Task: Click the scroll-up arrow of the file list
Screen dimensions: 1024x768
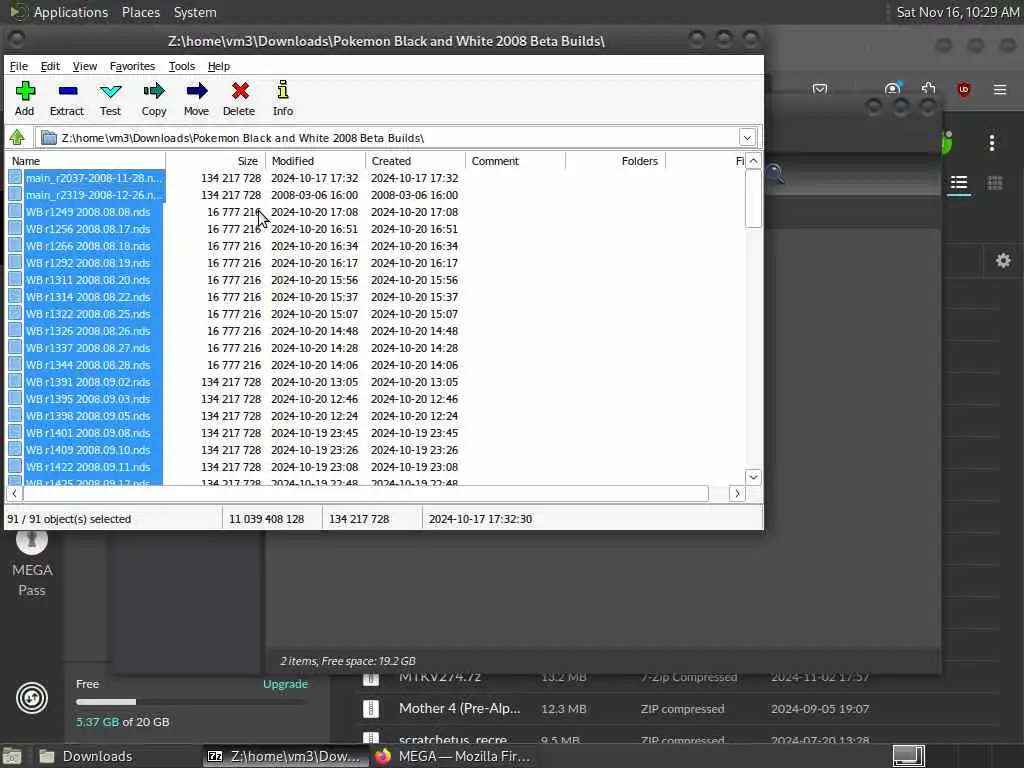Action: (x=753, y=161)
